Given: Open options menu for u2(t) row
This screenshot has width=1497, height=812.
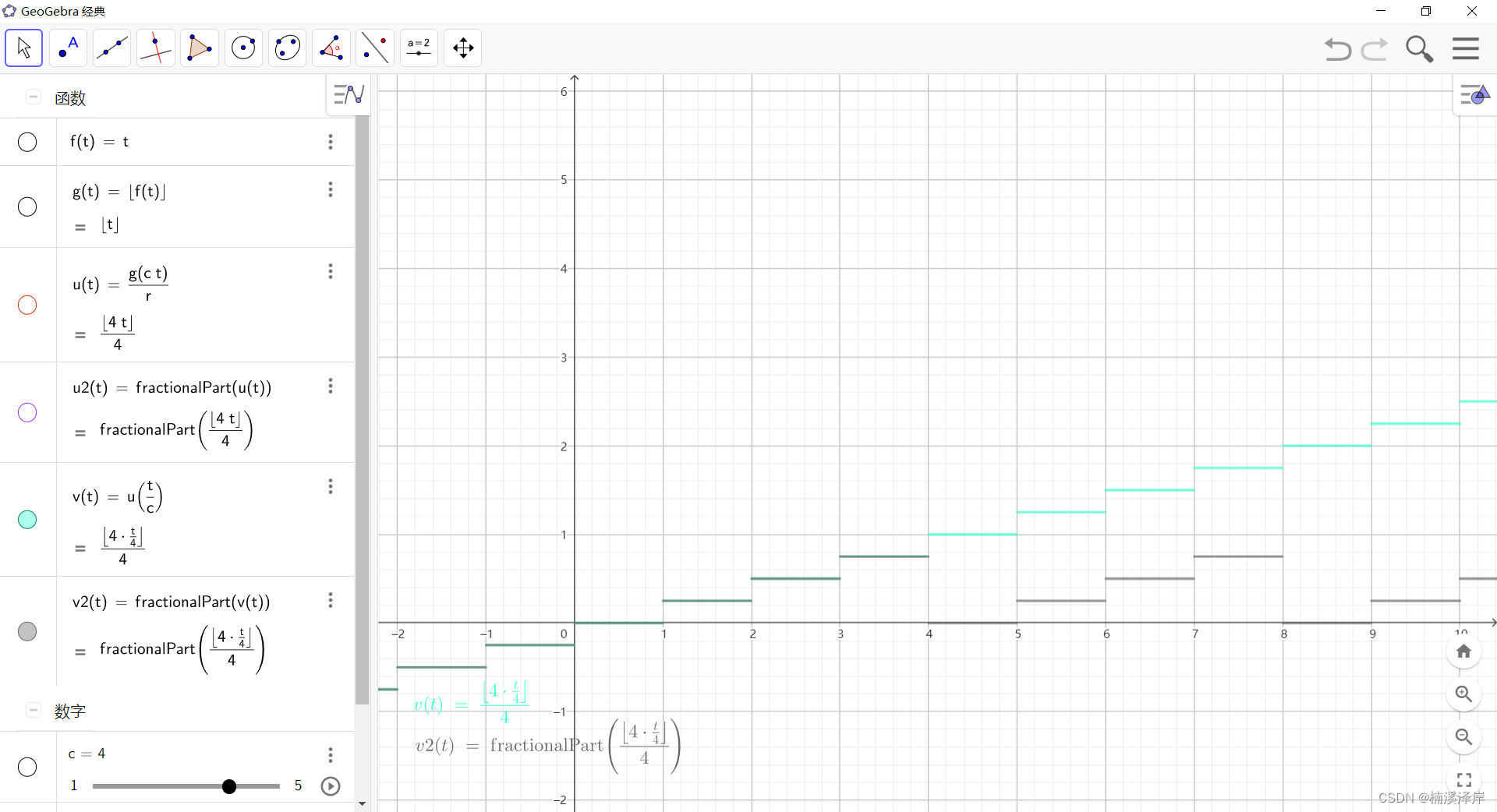Looking at the screenshot, I should pyautogui.click(x=331, y=386).
